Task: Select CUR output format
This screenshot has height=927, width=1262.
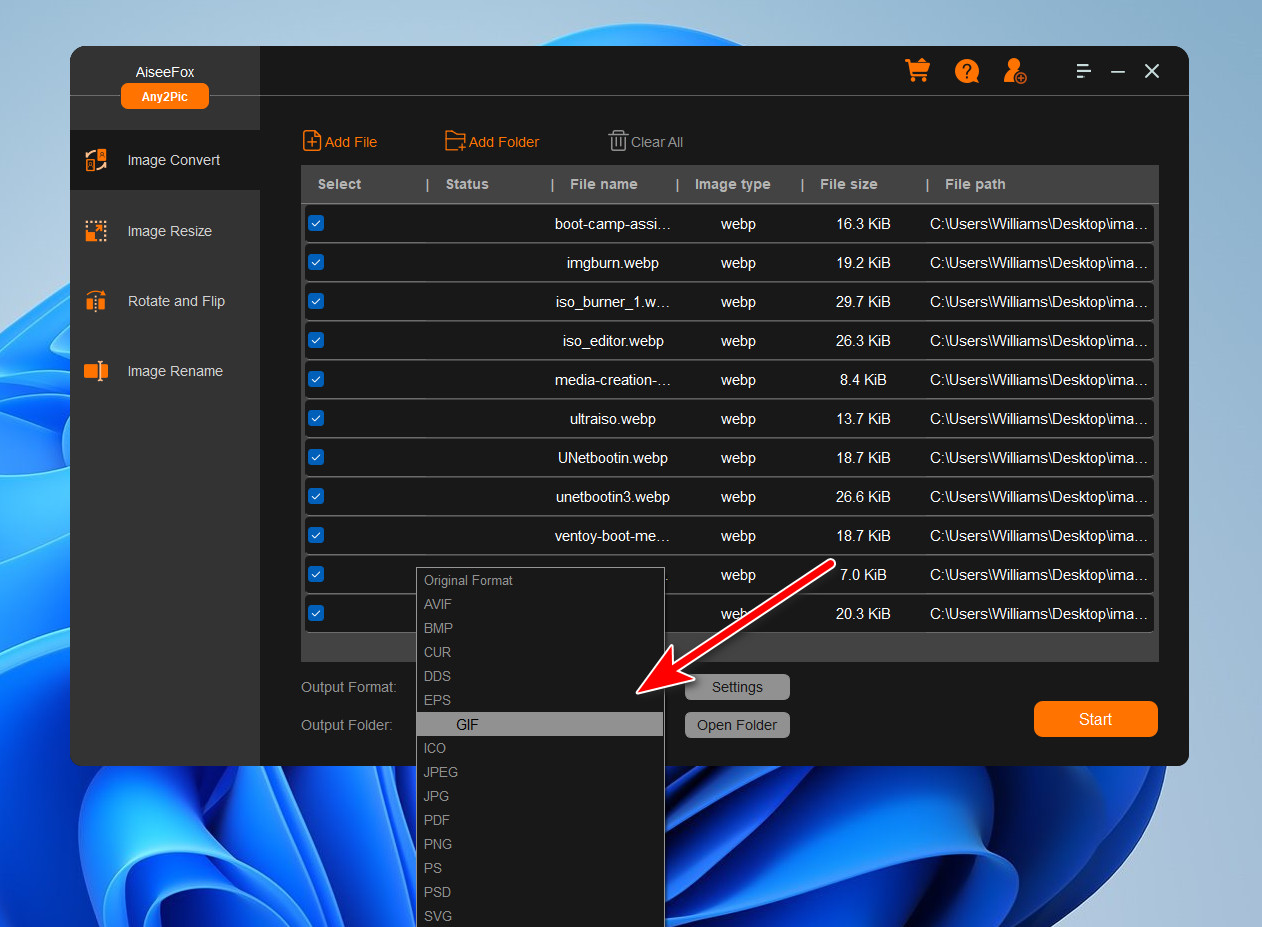Action: 540,652
